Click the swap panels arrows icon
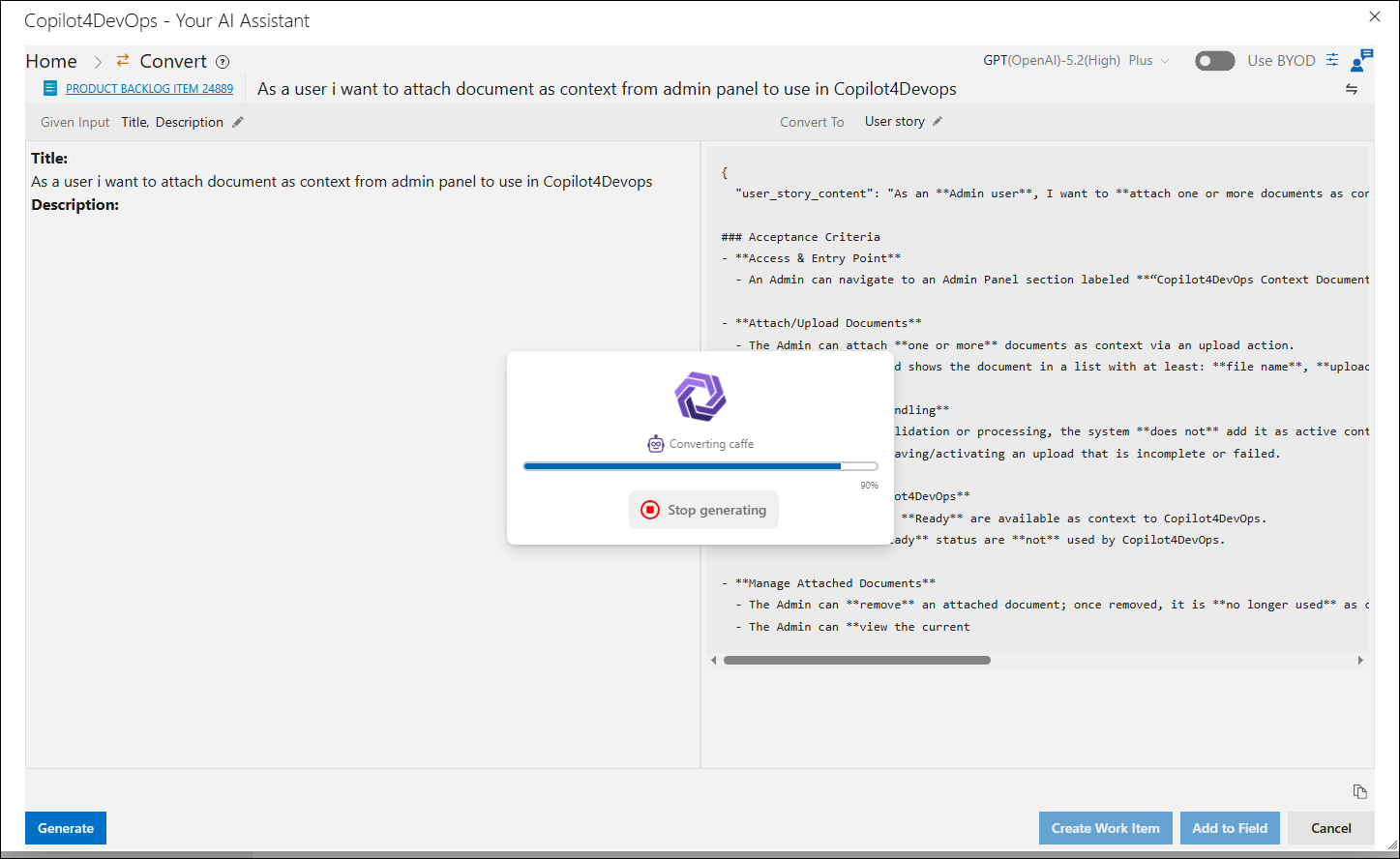 1352,89
